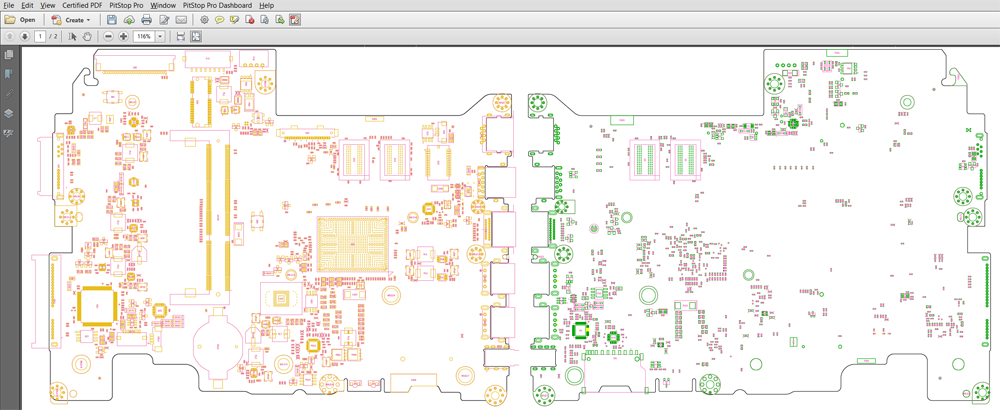The image size is (1000, 410).
Task: Activate the Select cursor tool
Action: [72, 36]
